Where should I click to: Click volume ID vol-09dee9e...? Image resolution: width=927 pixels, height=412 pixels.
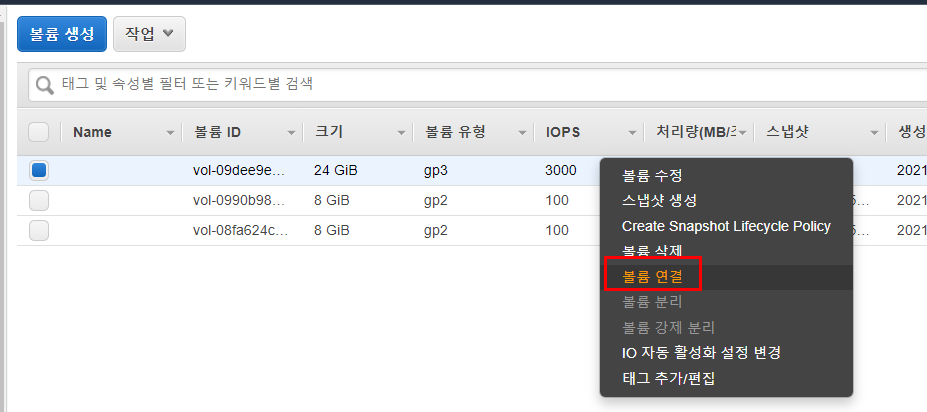240,171
